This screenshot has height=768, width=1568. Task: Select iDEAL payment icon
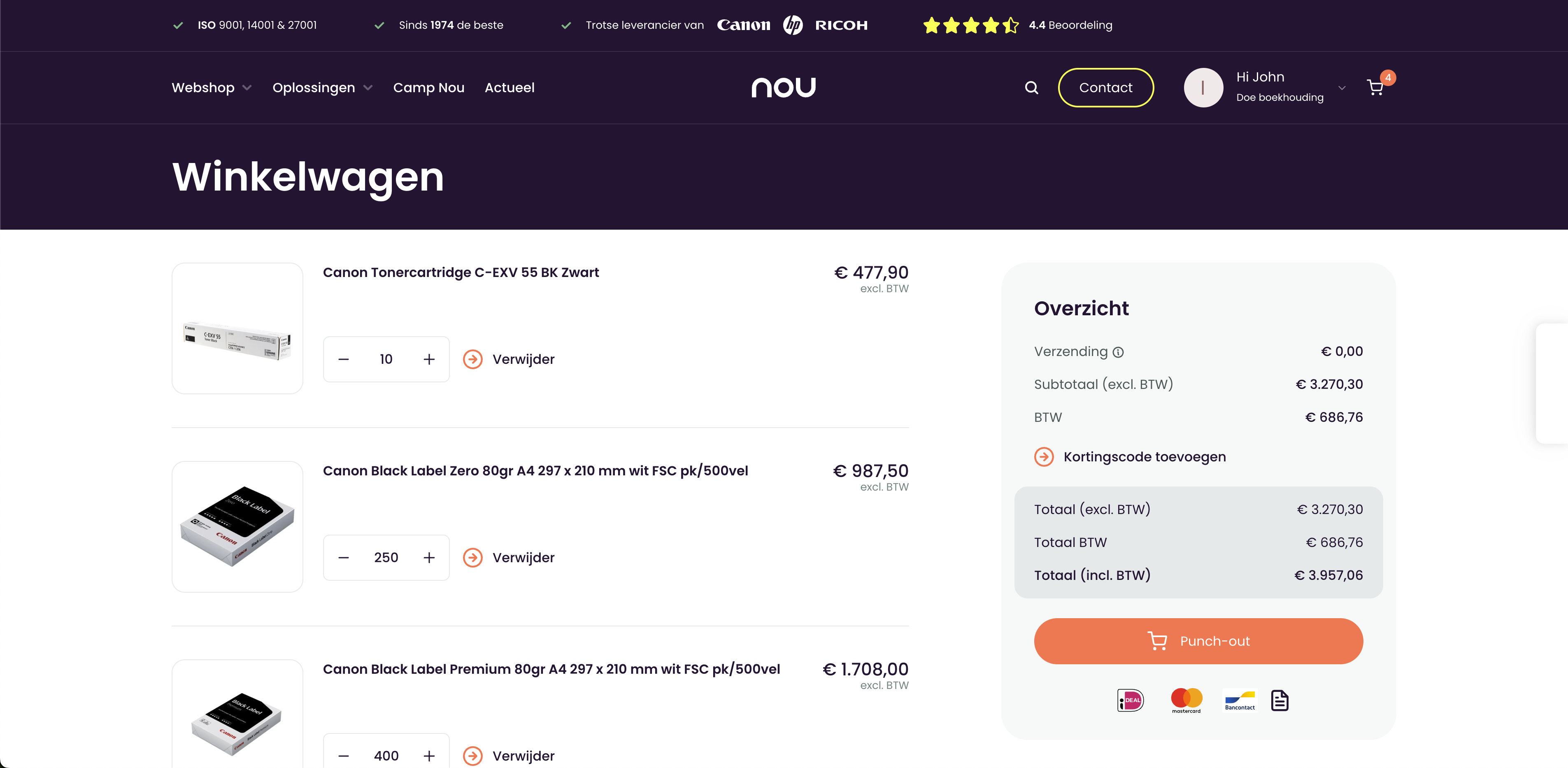tap(1129, 700)
